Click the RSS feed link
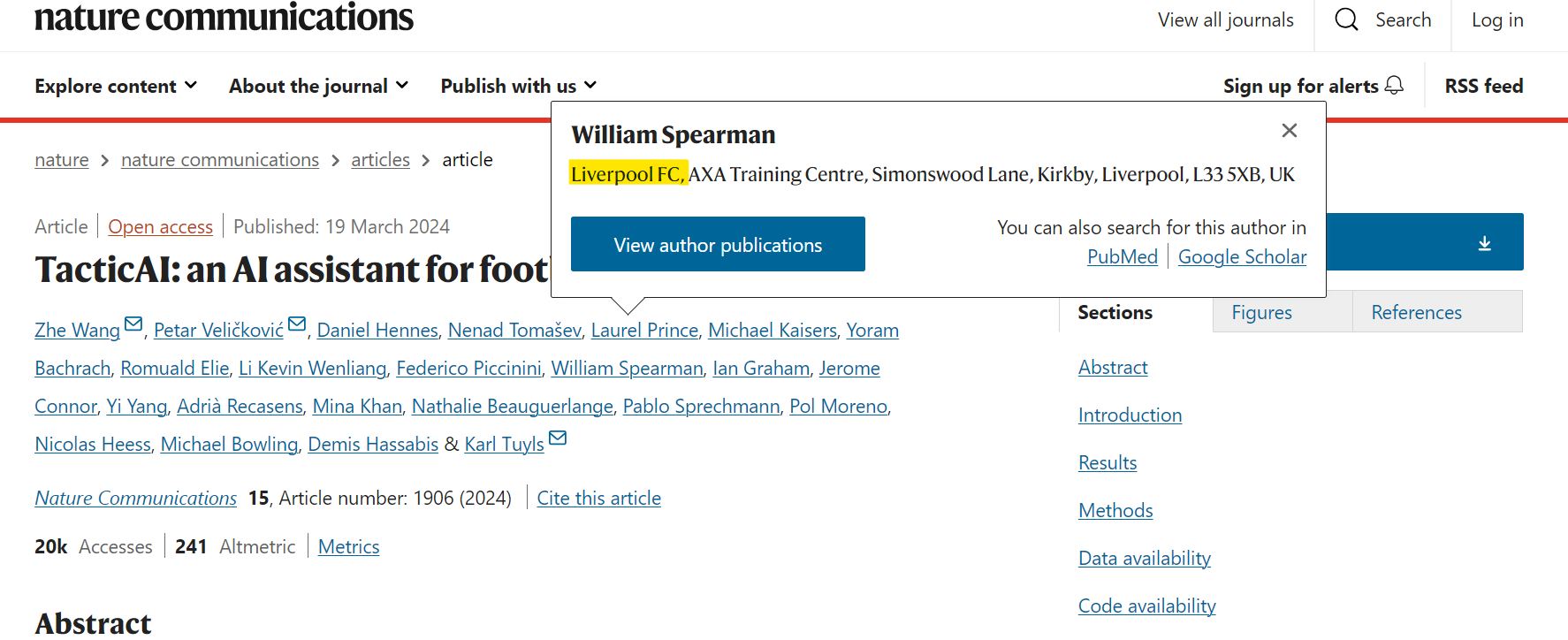Screen dimensions: 1568x640 point(1483,86)
